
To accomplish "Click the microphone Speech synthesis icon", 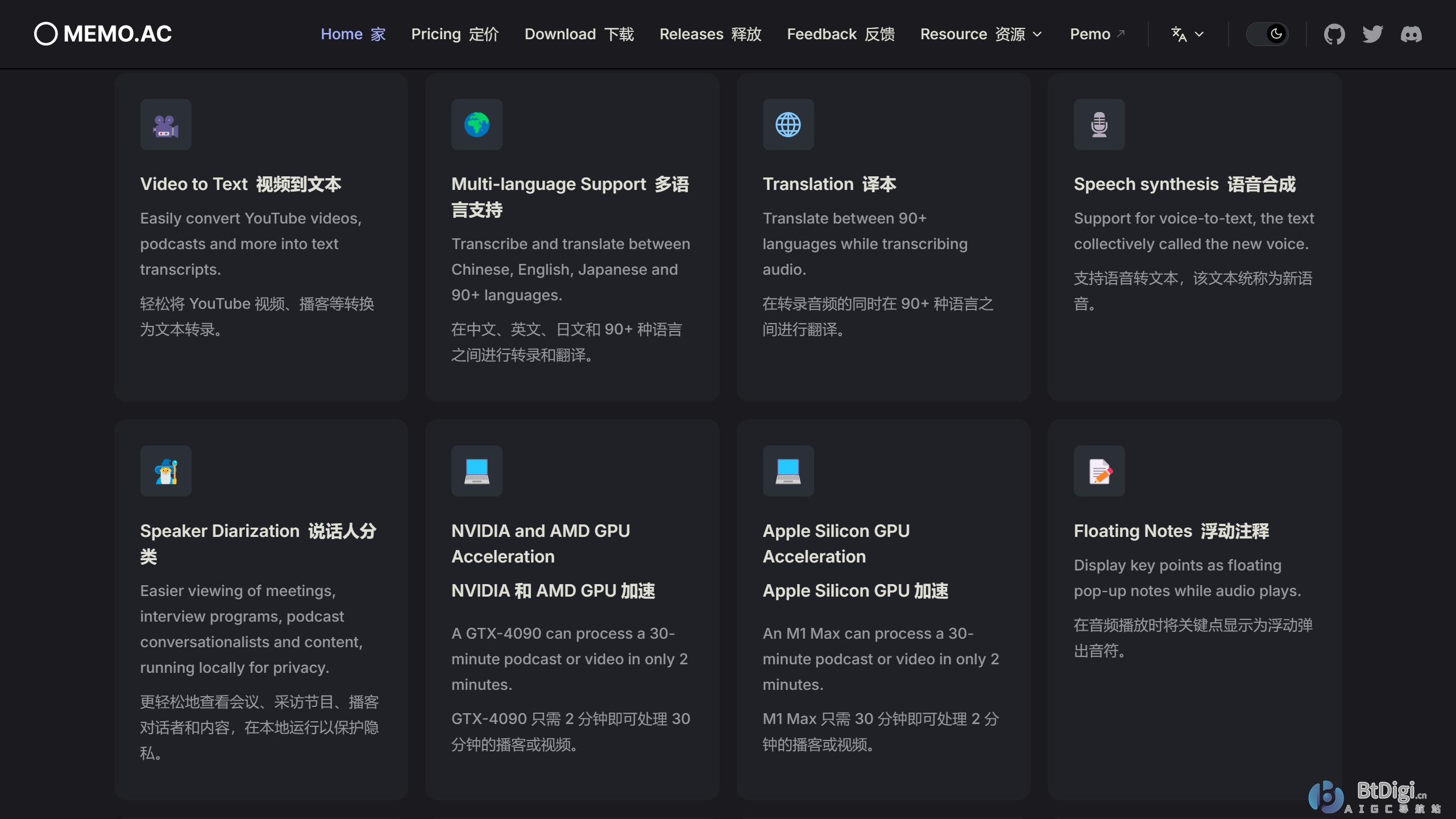I will coord(1099,125).
